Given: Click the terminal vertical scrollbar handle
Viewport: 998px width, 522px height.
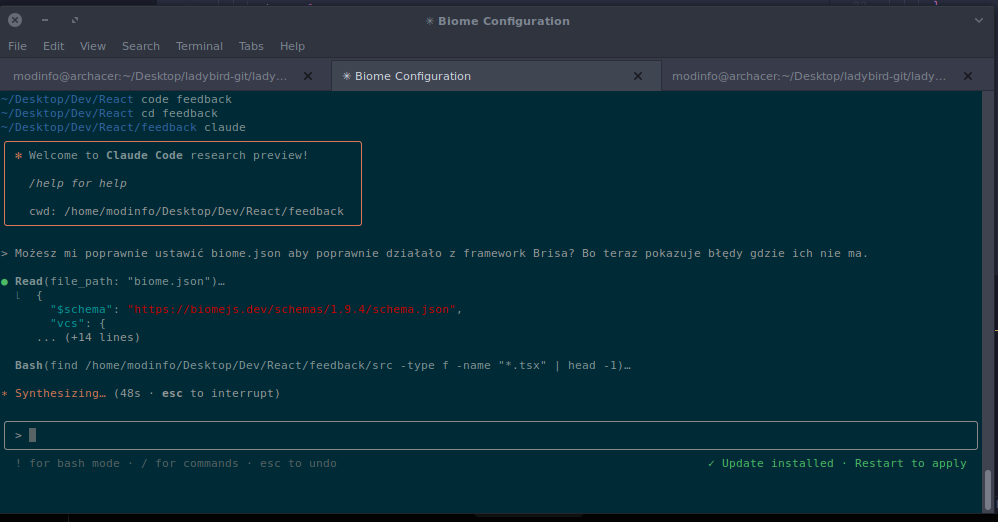Looking at the screenshot, I should [990, 489].
